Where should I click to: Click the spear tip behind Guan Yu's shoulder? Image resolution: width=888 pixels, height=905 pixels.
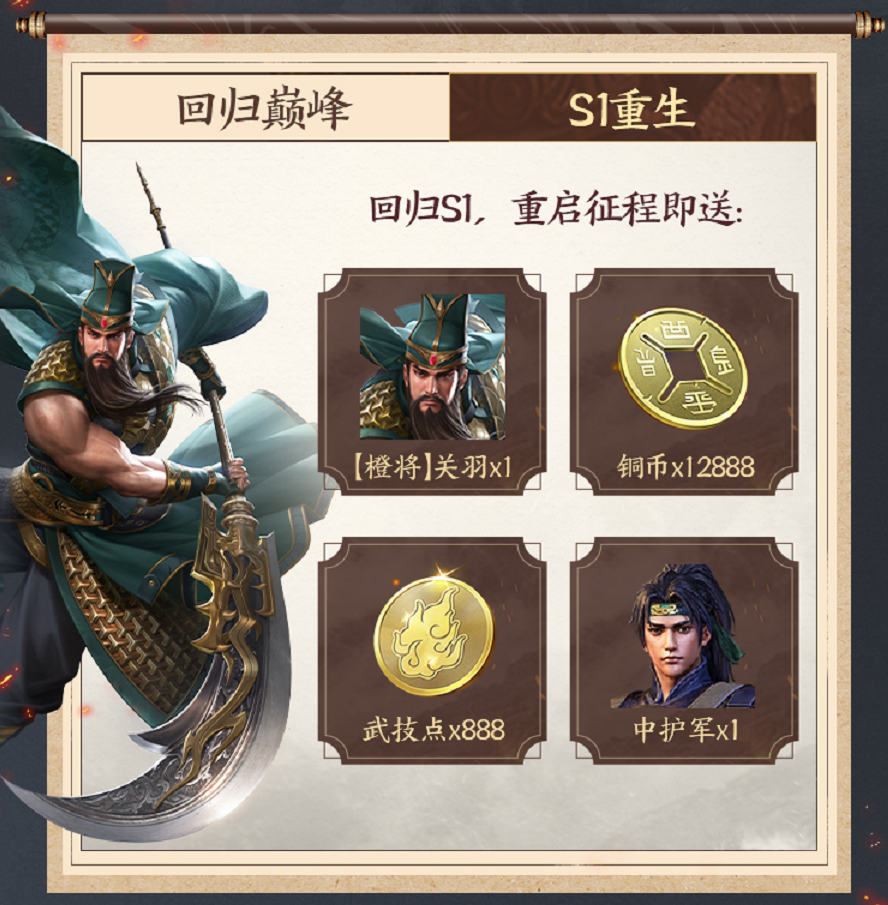pyautogui.click(x=145, y=188)
